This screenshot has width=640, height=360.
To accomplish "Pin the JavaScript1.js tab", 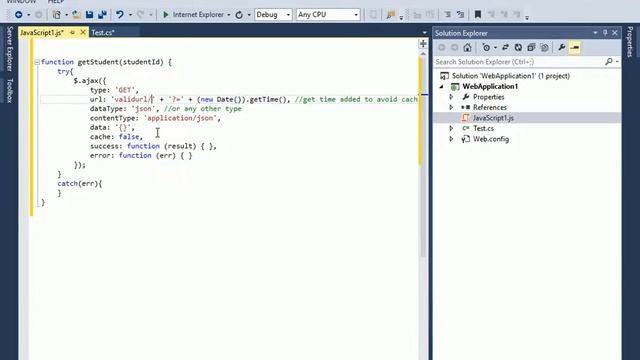I will tap(72, 32).
